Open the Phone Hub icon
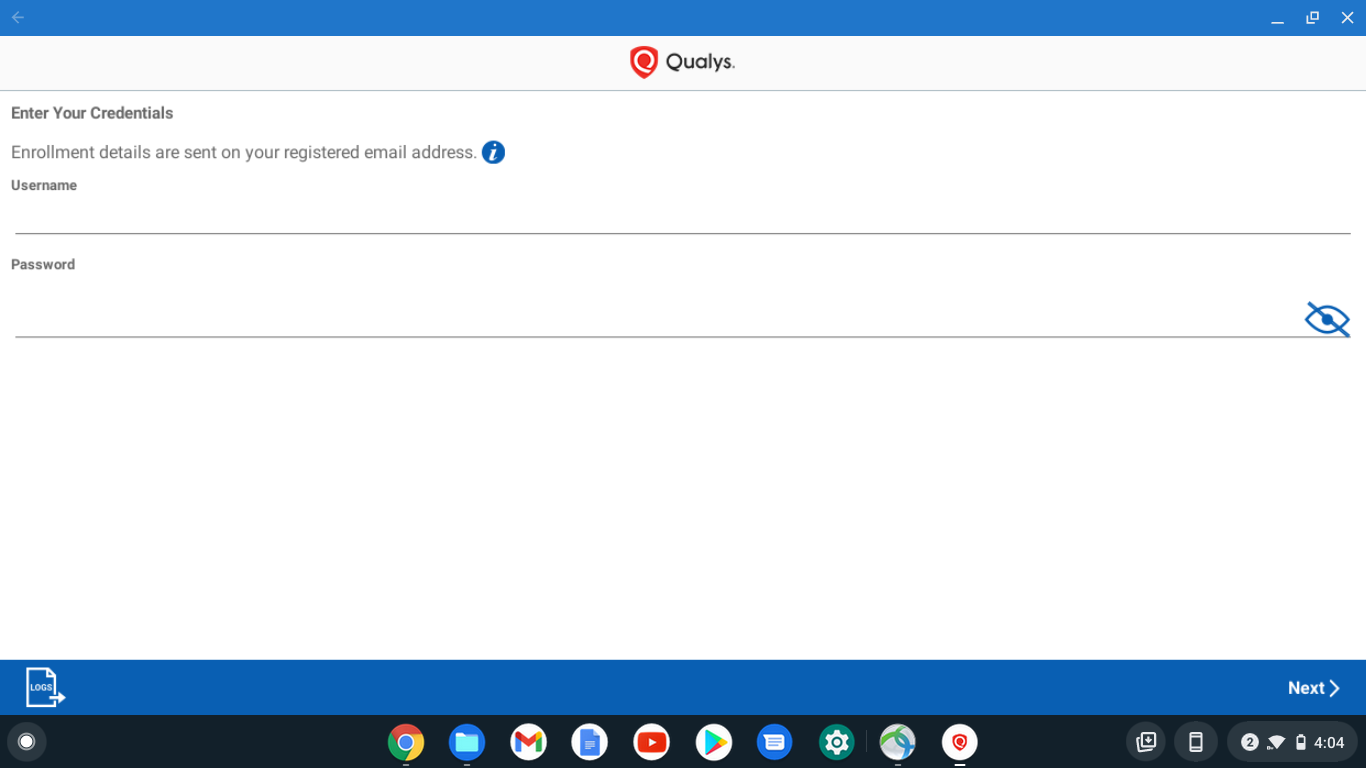Viewport: 1366px width, 768px height. coord(1195,742)
